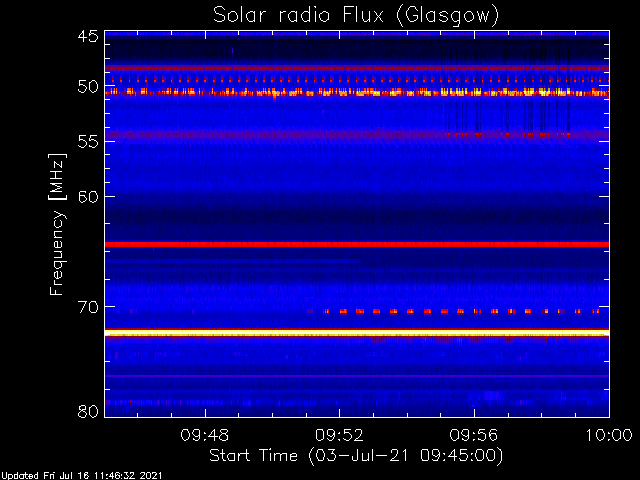Click the '09:48' time axis label
The image size is (640, 480).
(204, 435)
